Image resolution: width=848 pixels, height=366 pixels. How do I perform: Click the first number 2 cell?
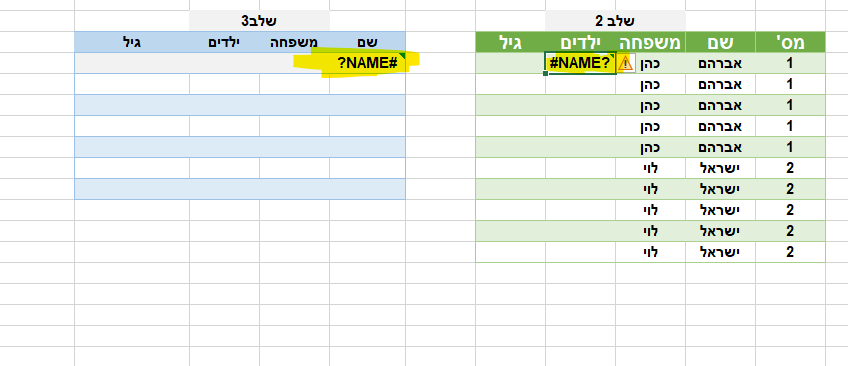point(790,168)
